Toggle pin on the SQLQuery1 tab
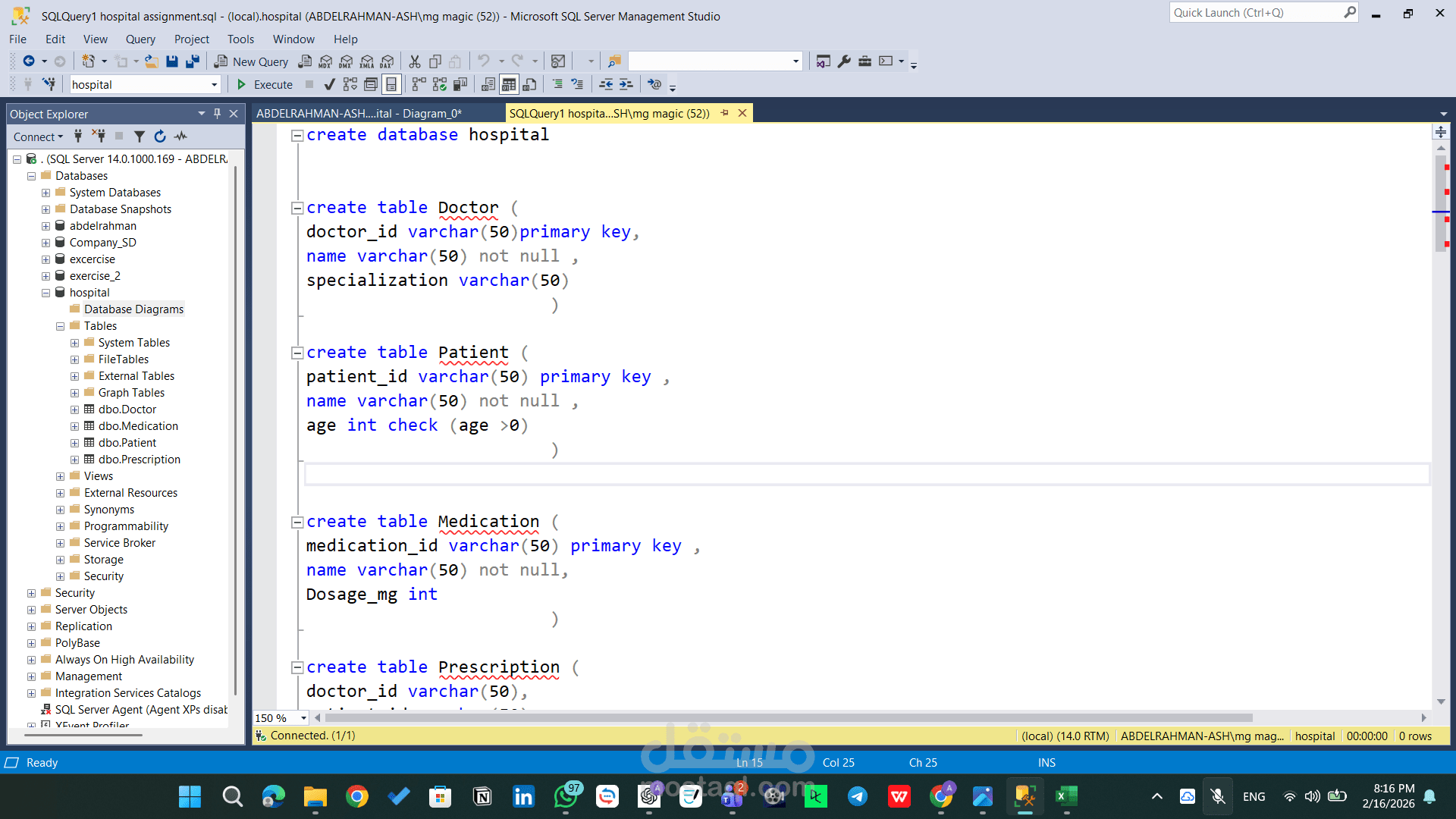Image resolution: width=1456 pixels, height=819 pixels. coord(725,113)
